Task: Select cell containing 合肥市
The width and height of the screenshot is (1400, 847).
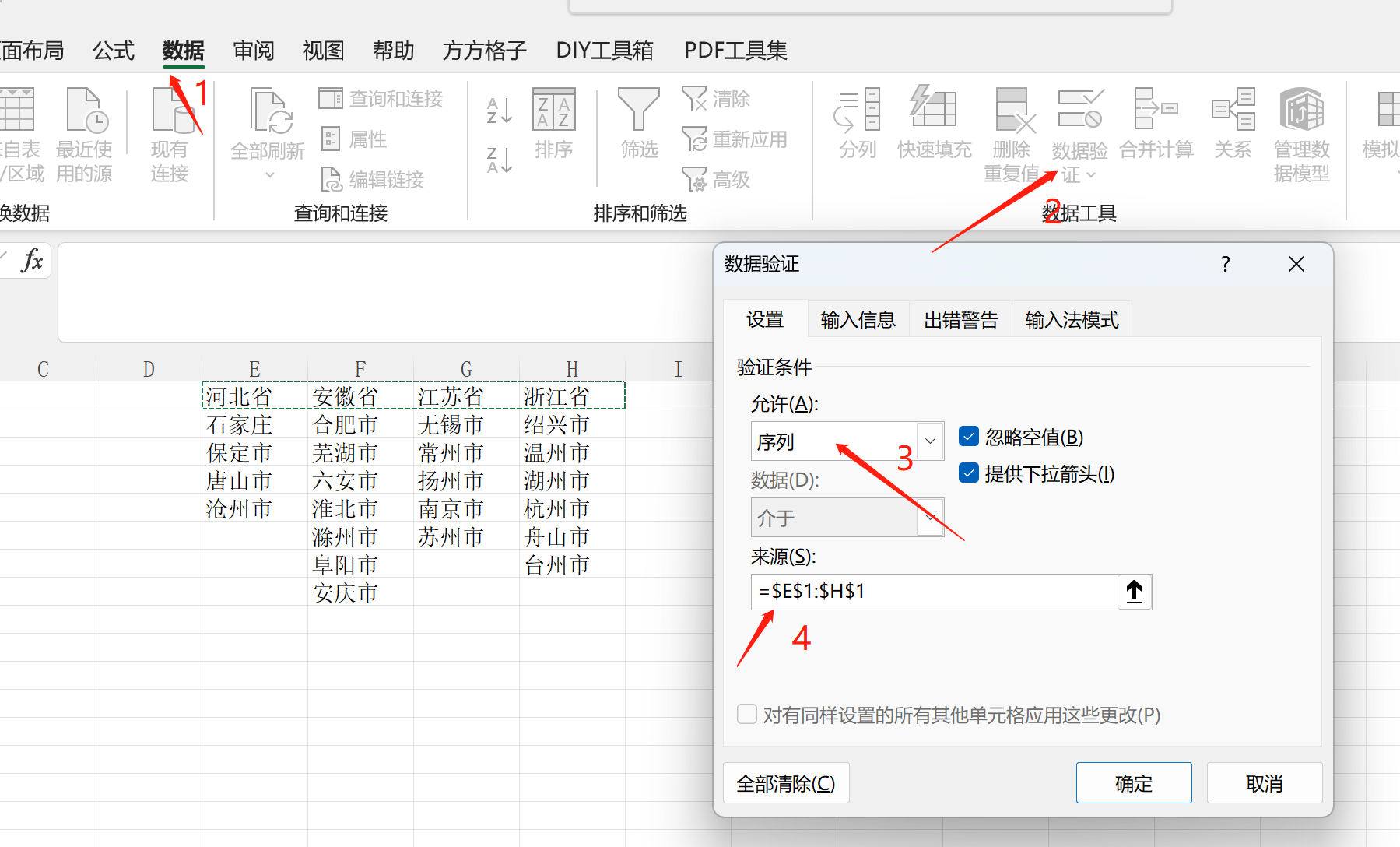Action: pos(360,423)
